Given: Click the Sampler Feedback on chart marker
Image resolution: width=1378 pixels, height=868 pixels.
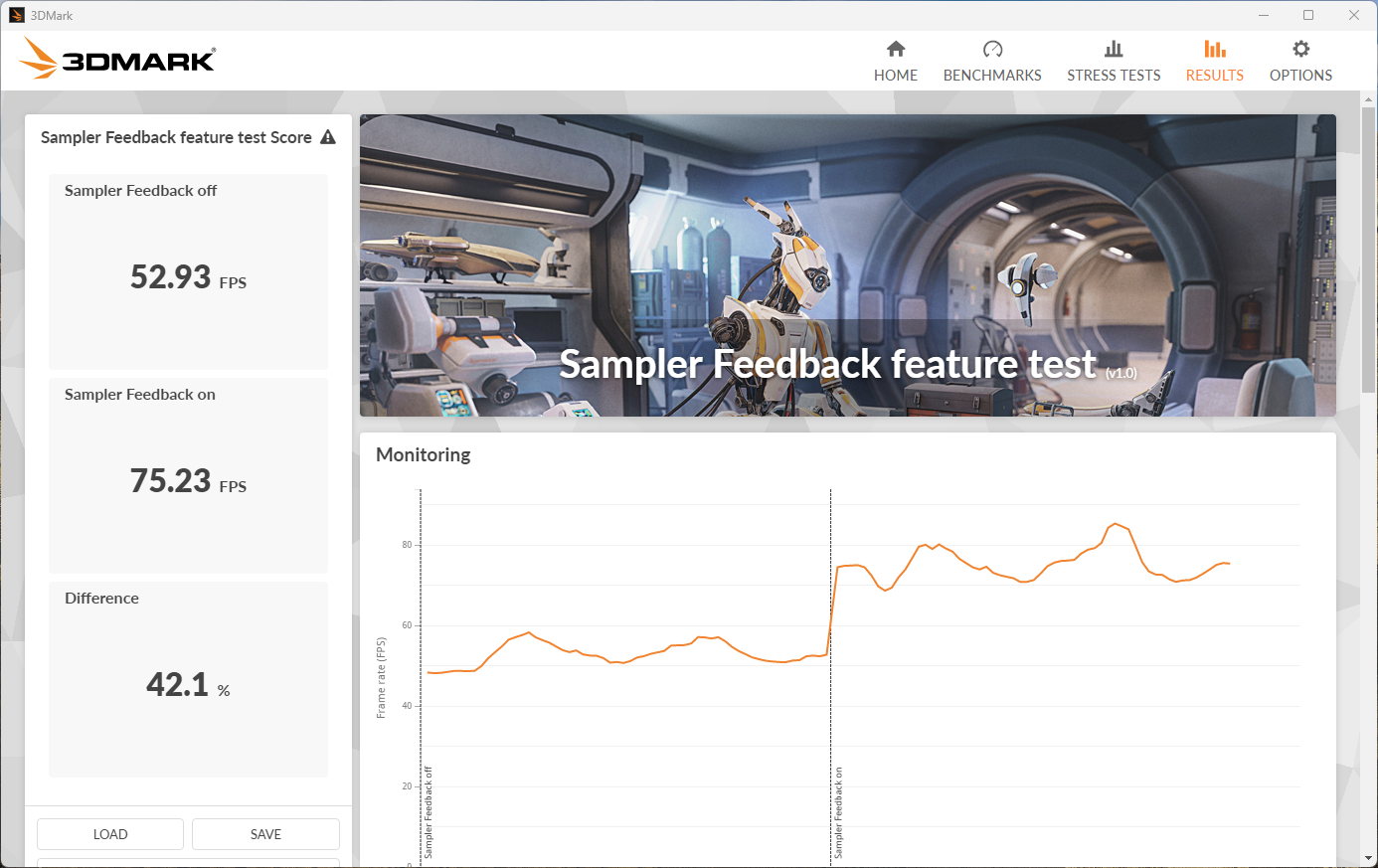Looking at the screenshot, I should [x=838, y=811].
